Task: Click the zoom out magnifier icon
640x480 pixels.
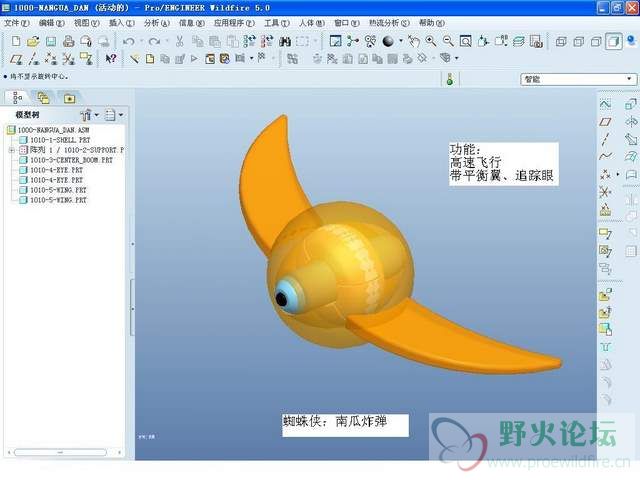Action: point(448,41)
